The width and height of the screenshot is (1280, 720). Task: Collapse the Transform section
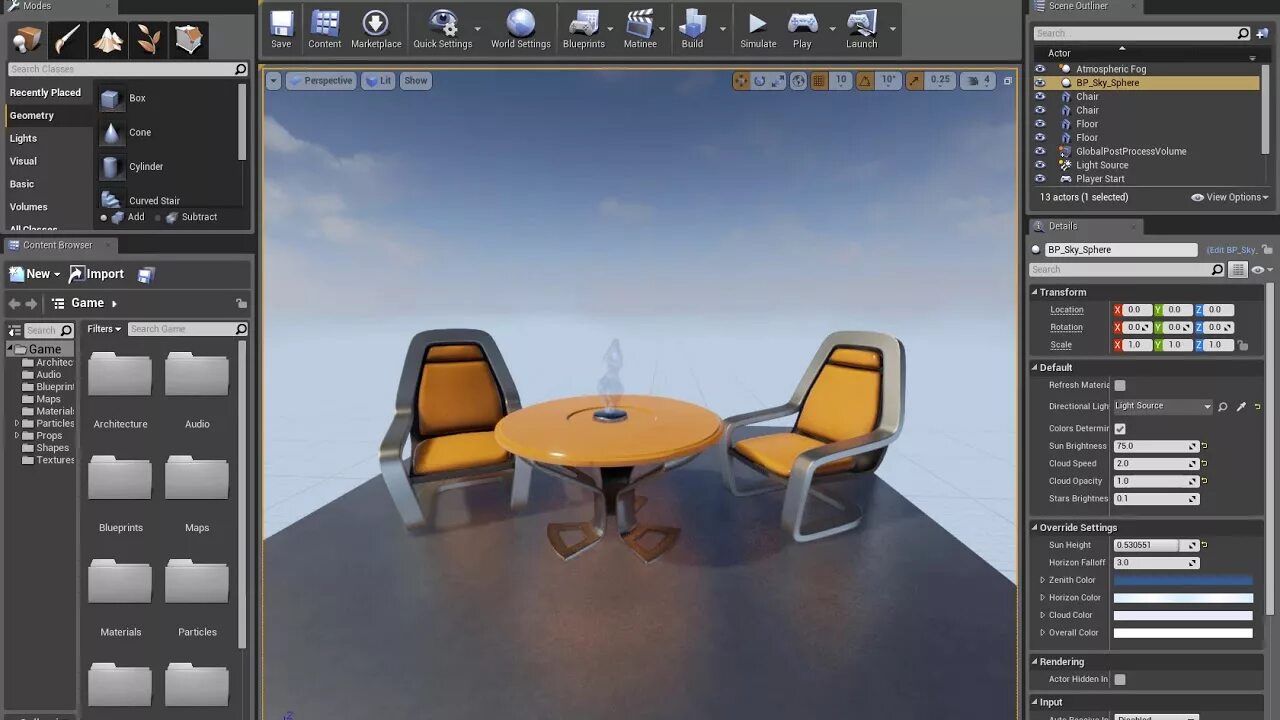[x=1035, y=292]
